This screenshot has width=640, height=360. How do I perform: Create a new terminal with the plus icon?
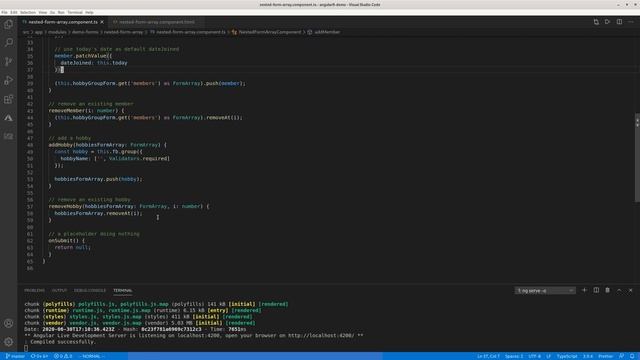point(584,290)
